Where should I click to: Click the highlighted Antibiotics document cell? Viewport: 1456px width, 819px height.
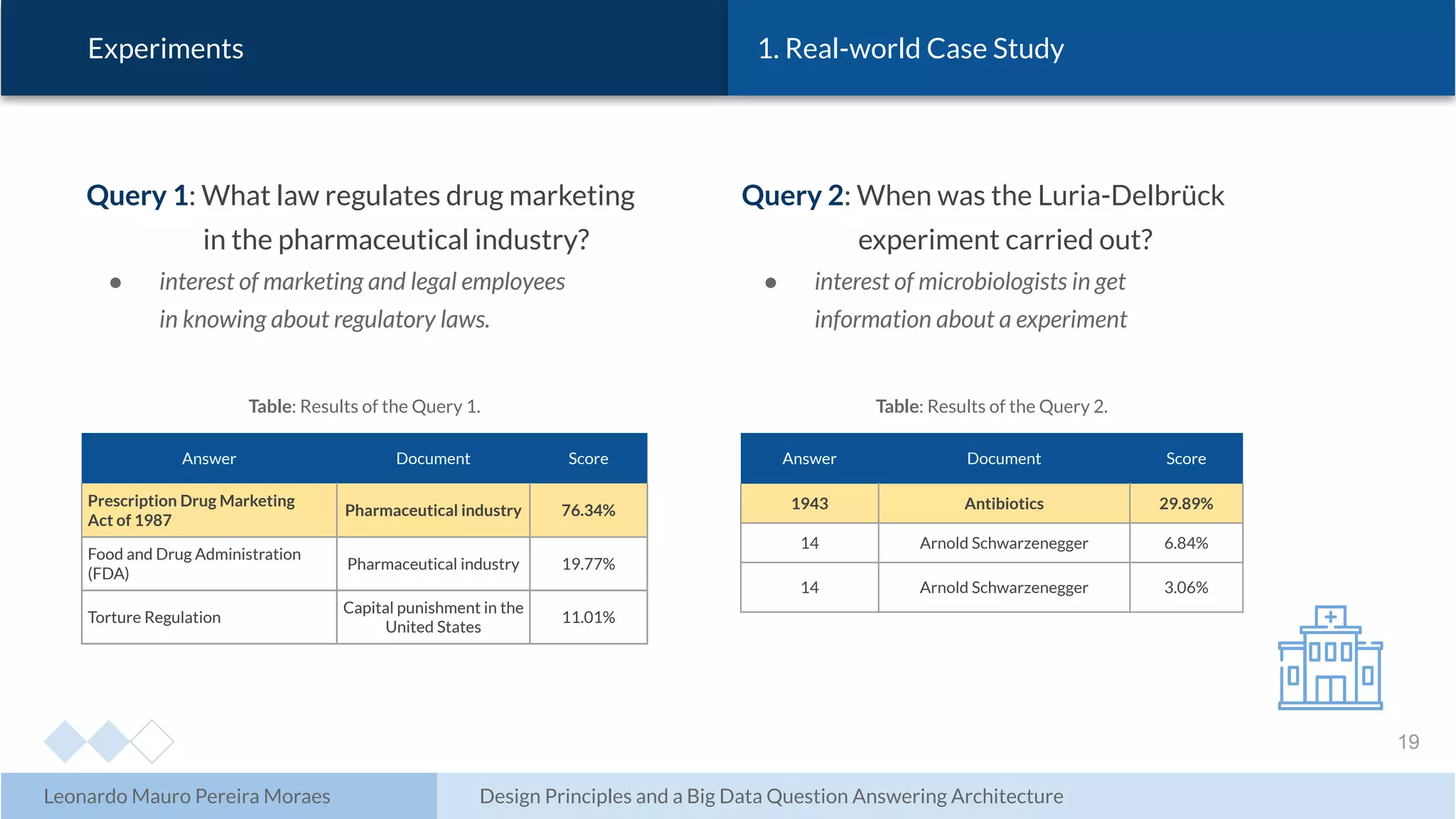[x=1003, y=503]
